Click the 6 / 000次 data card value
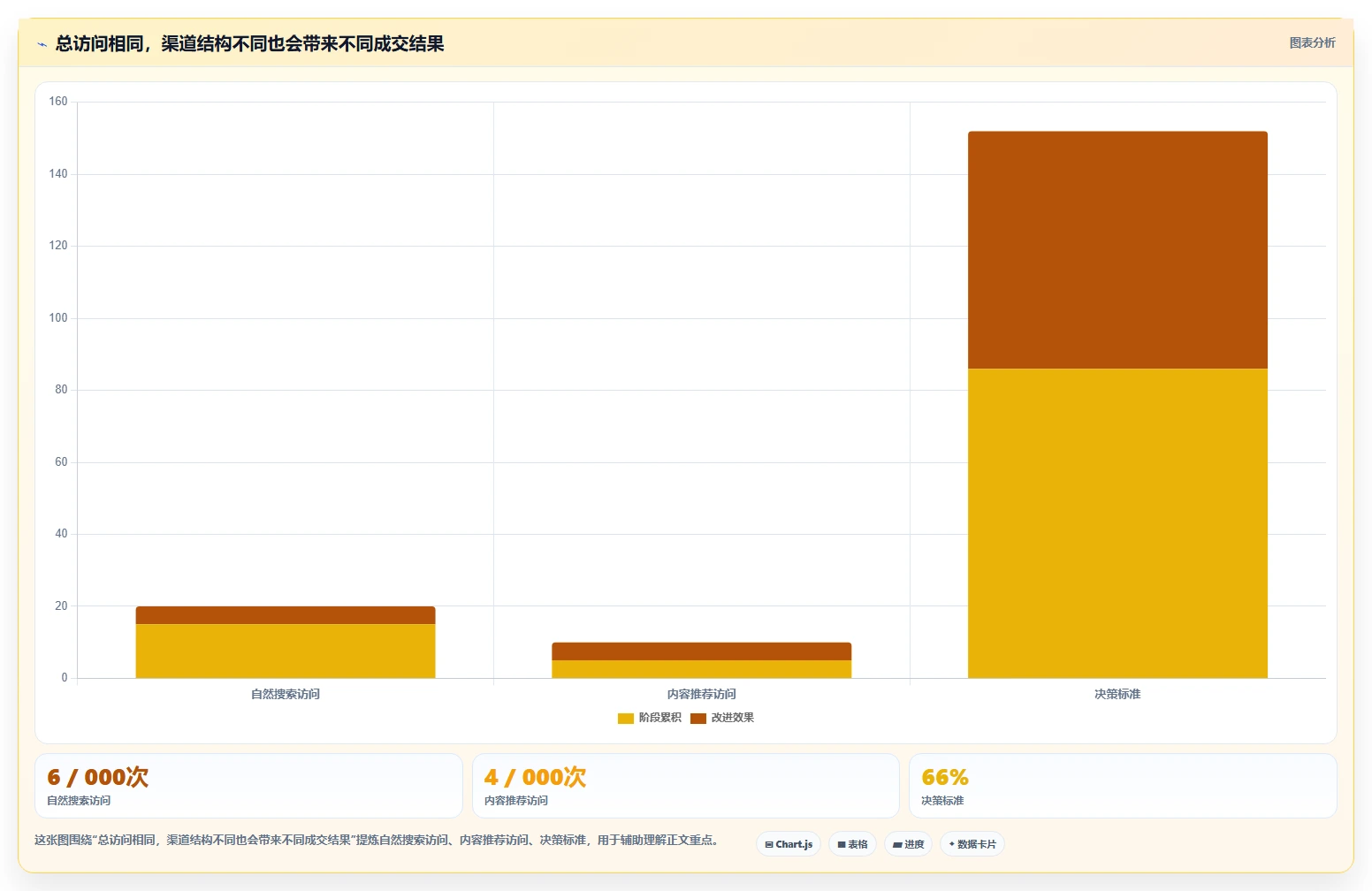 click(98, 777)
